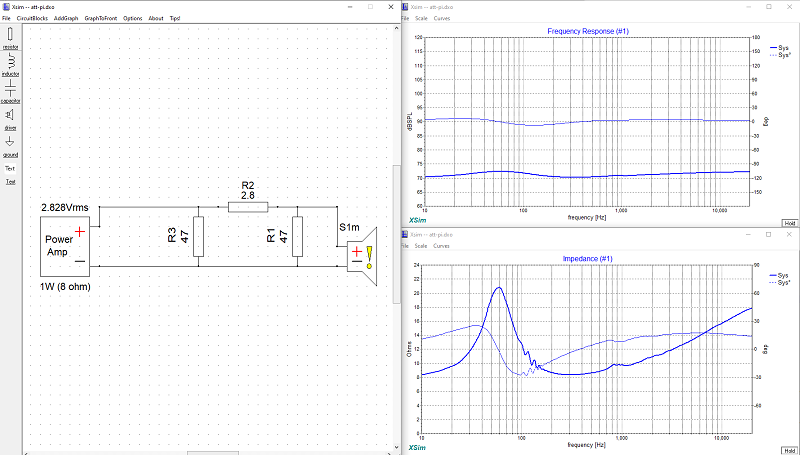Click the Impedance (#1) title
Viewport: 800px width, 455px height.
[x=587, y=259]
